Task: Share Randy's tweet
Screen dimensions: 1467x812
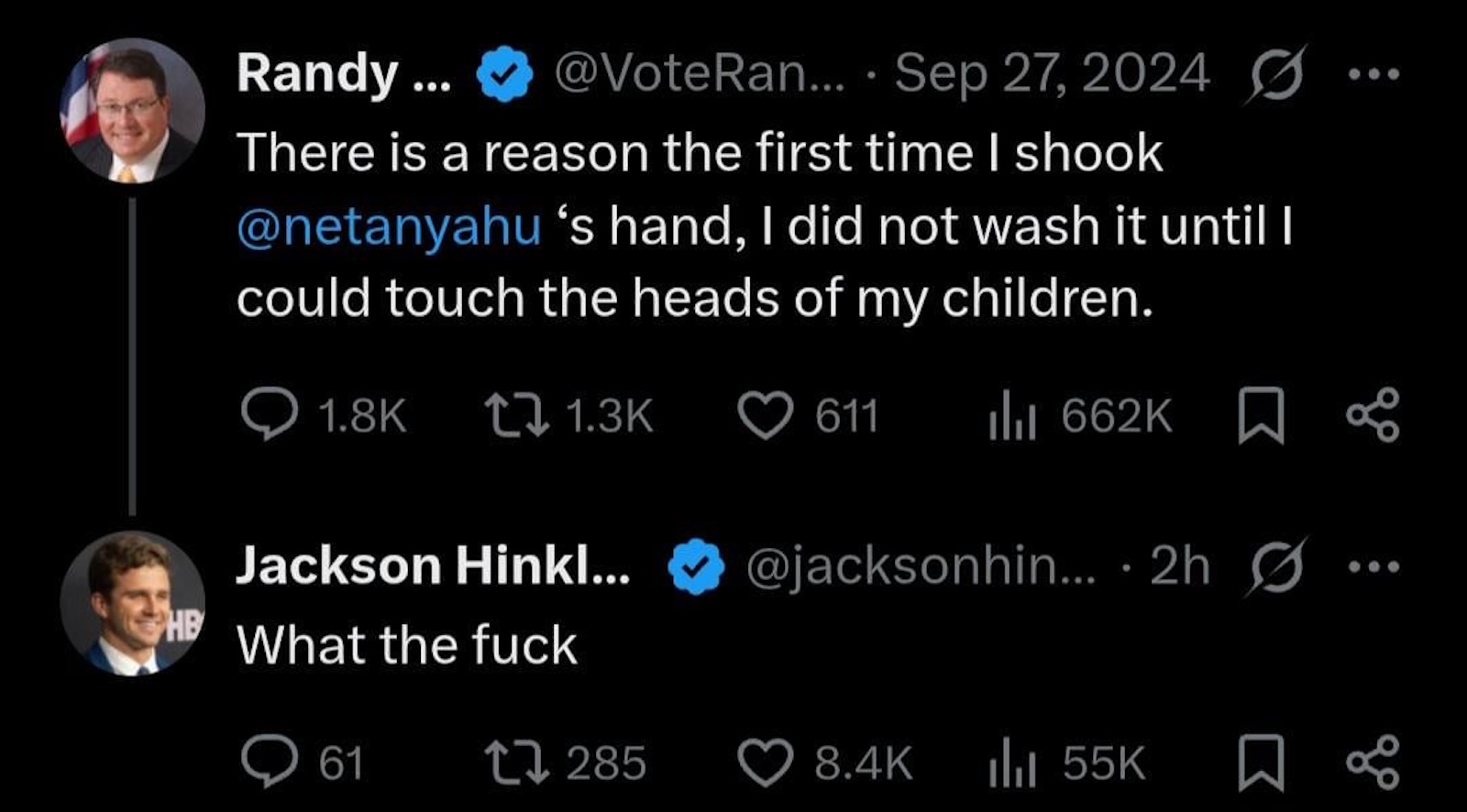Action: tap(1373, 415)
